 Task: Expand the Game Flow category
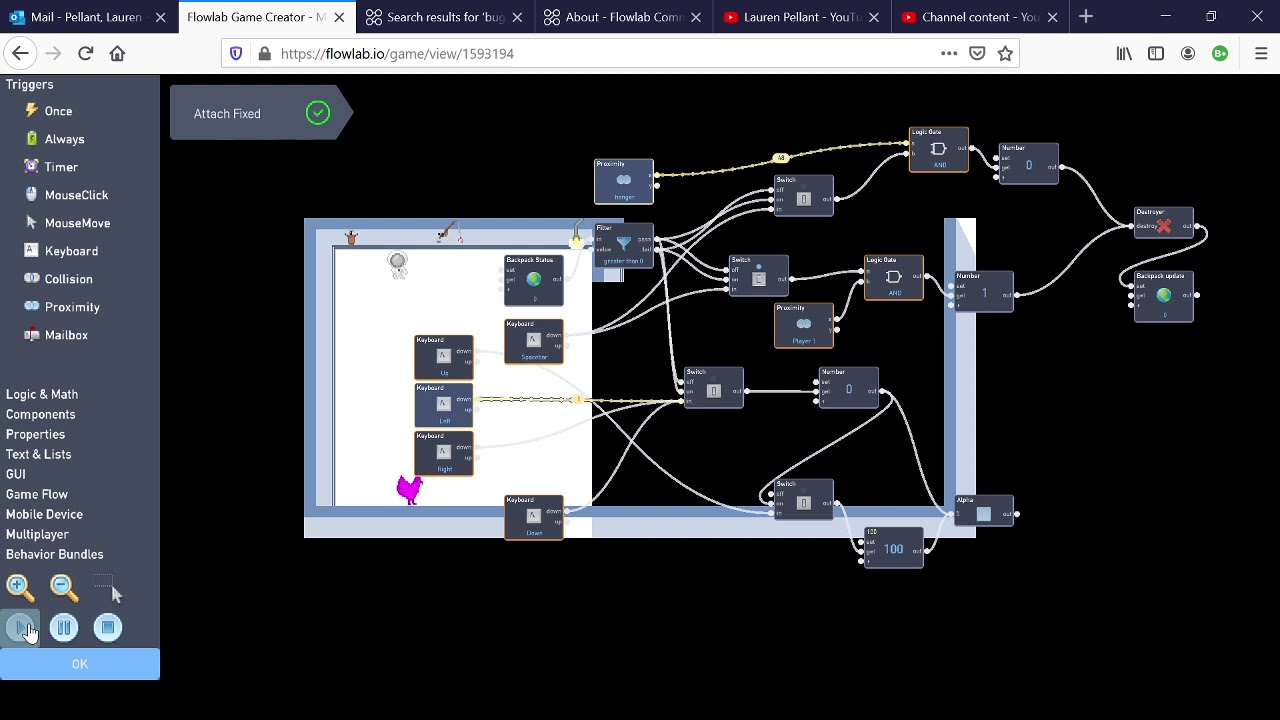coord(37,494)
